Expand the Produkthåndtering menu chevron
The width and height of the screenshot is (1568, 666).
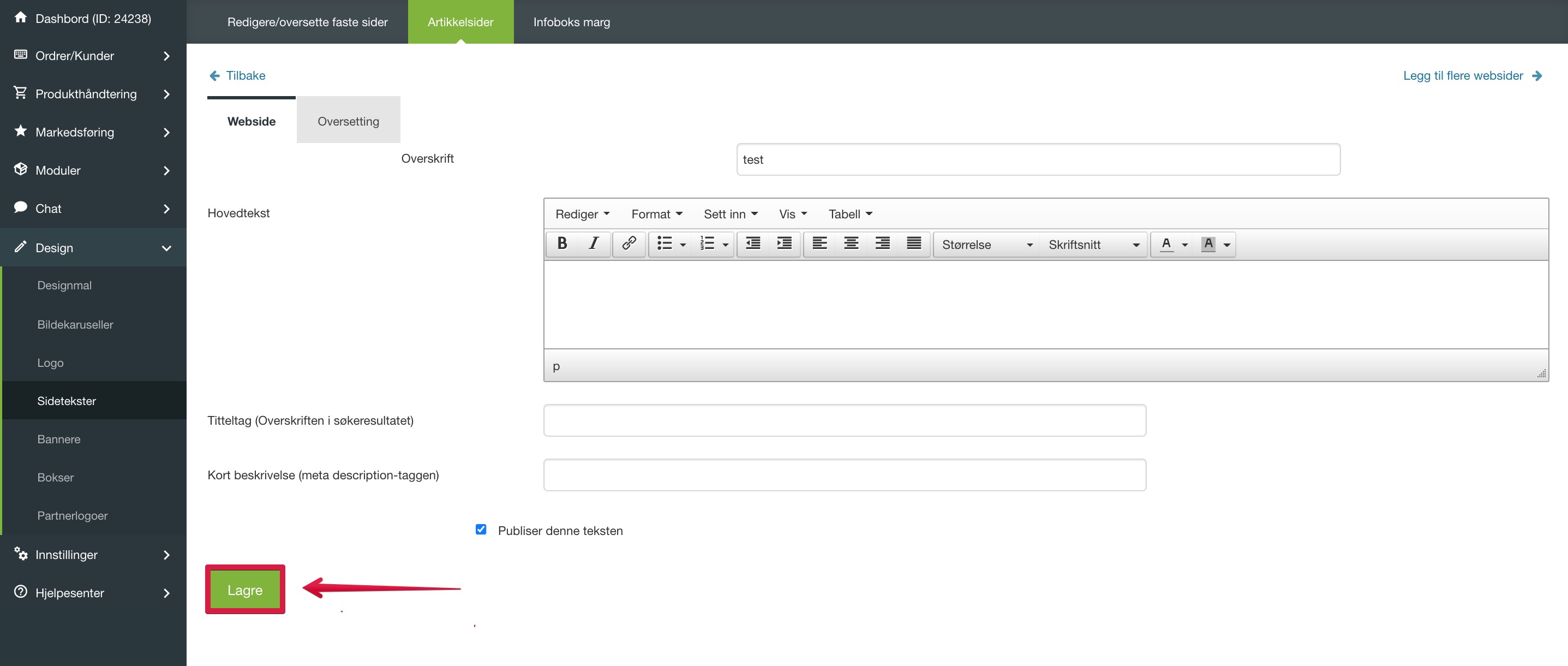coord(166,94)
